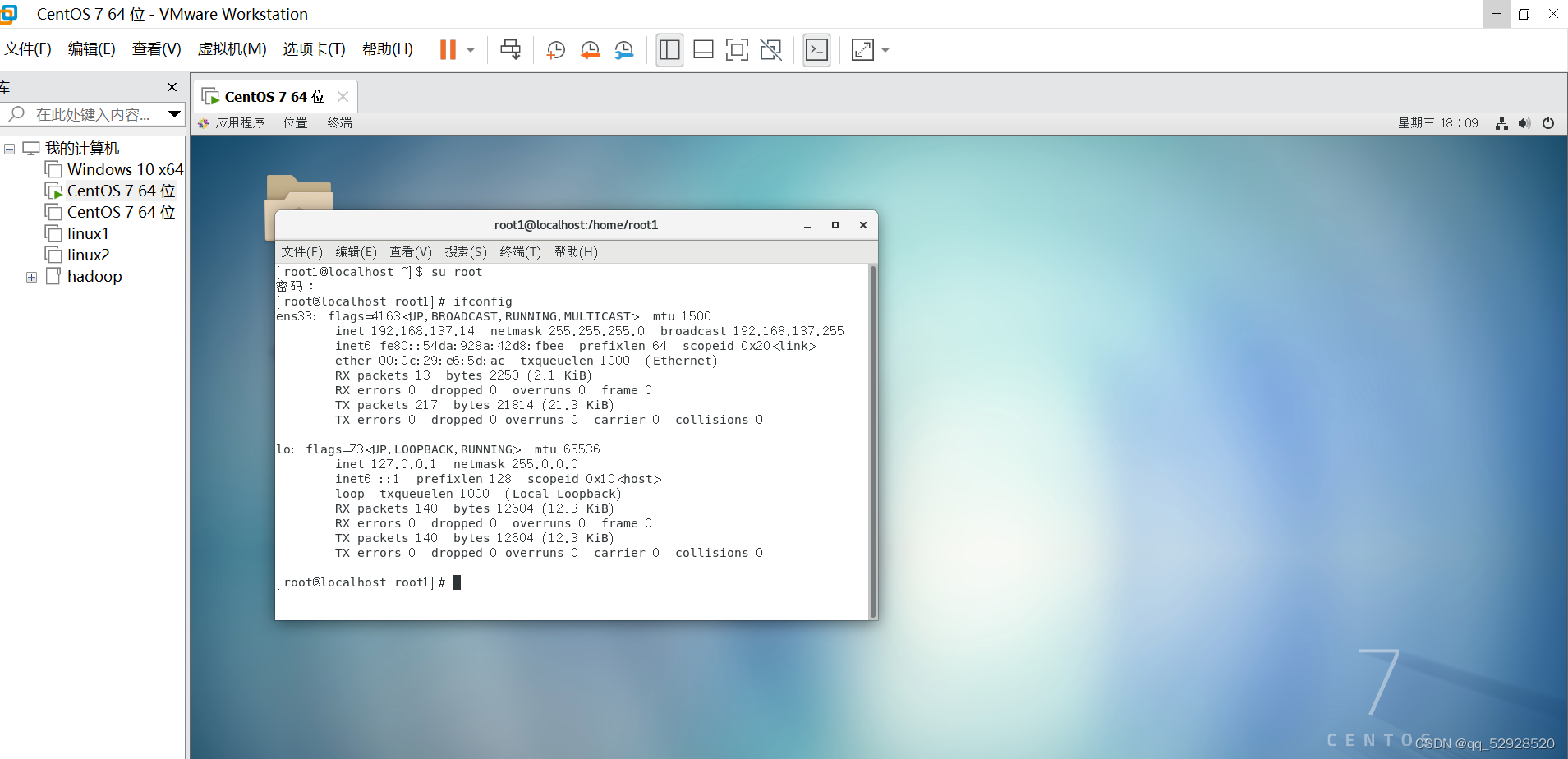Open VMware 帮助(H) menu
1568x759 pixels.
(x=388, y=49)
